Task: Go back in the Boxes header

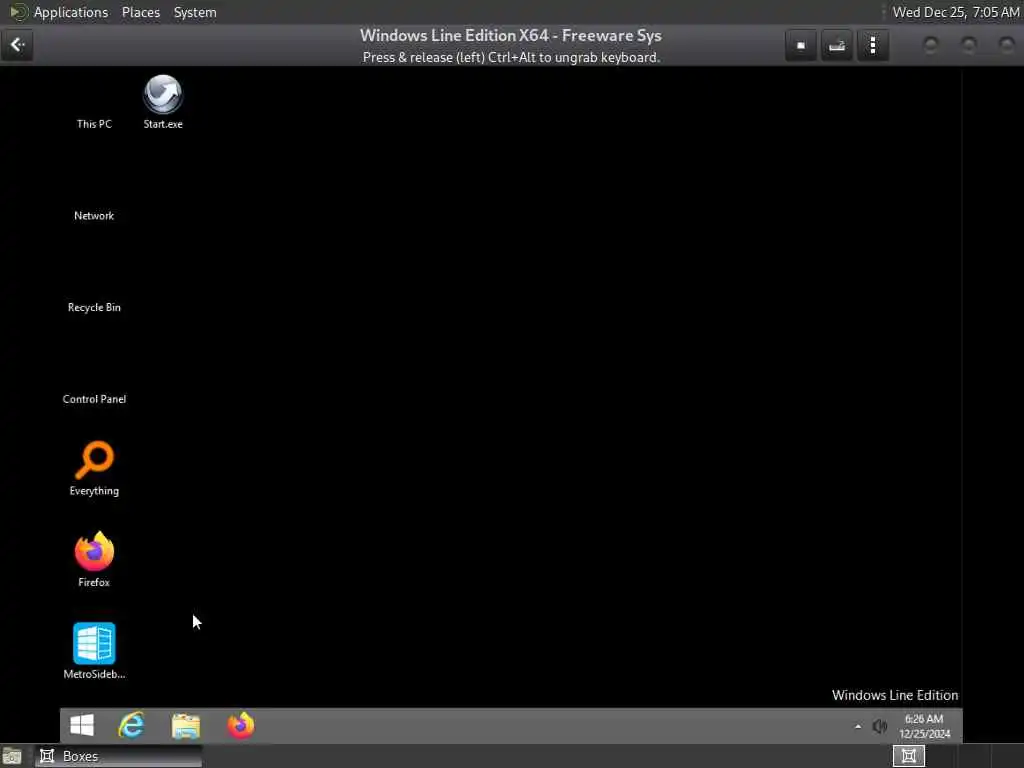Action: (x=18, y=45)
